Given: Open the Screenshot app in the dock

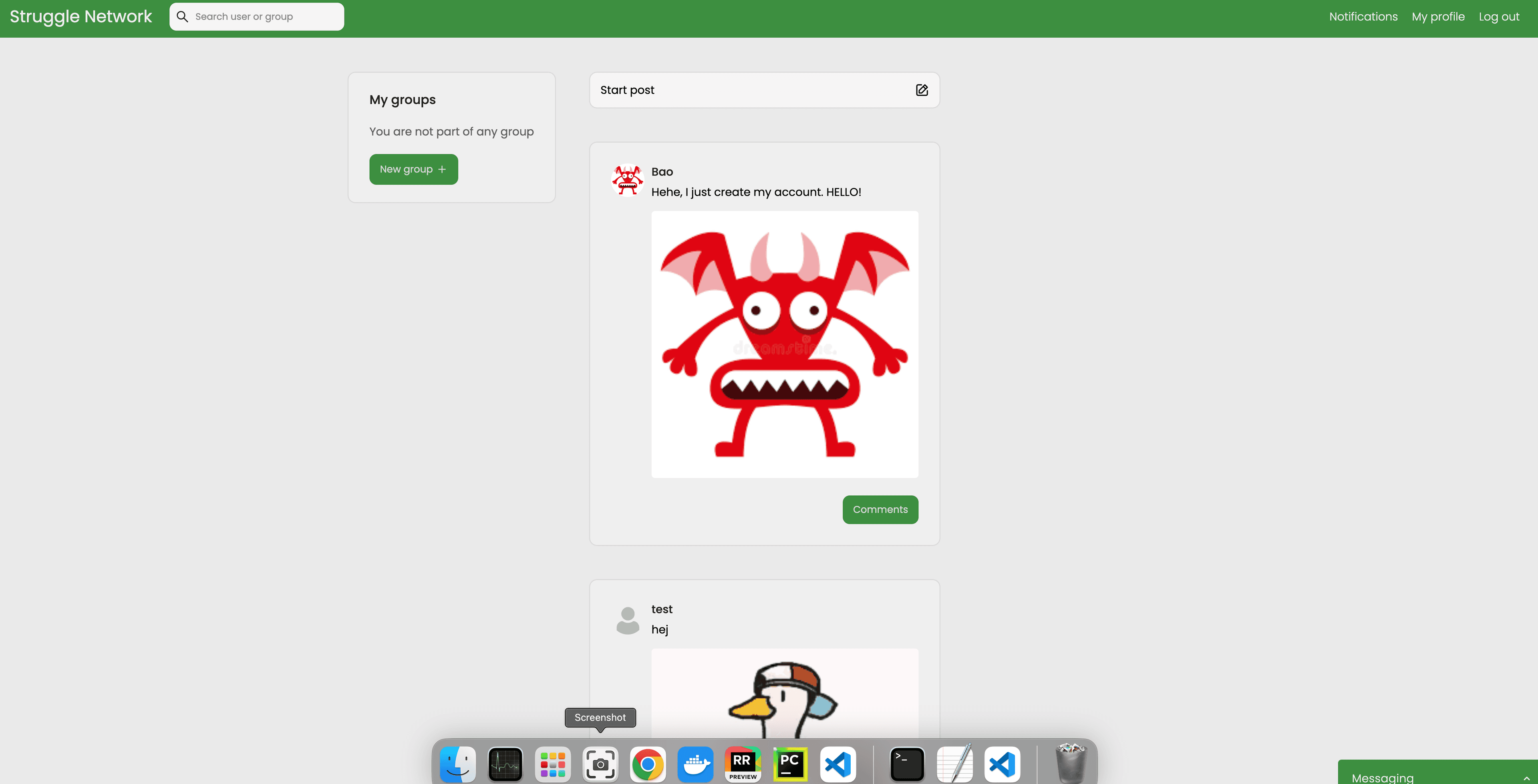Looking at the screenshot, I should pos(600,764).
